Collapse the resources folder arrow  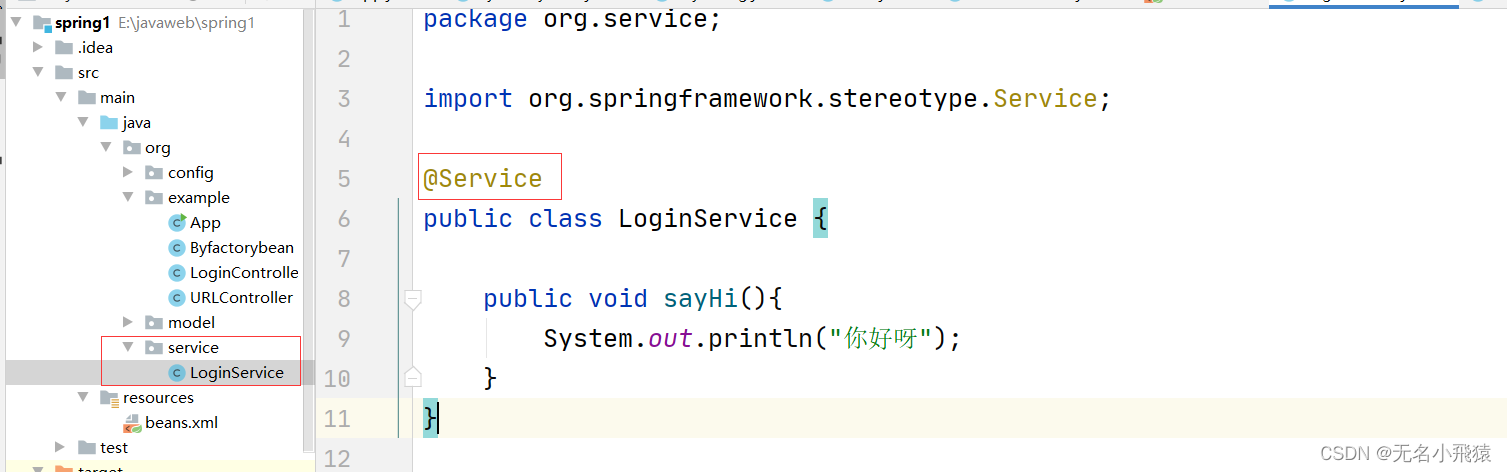[83, 397]
